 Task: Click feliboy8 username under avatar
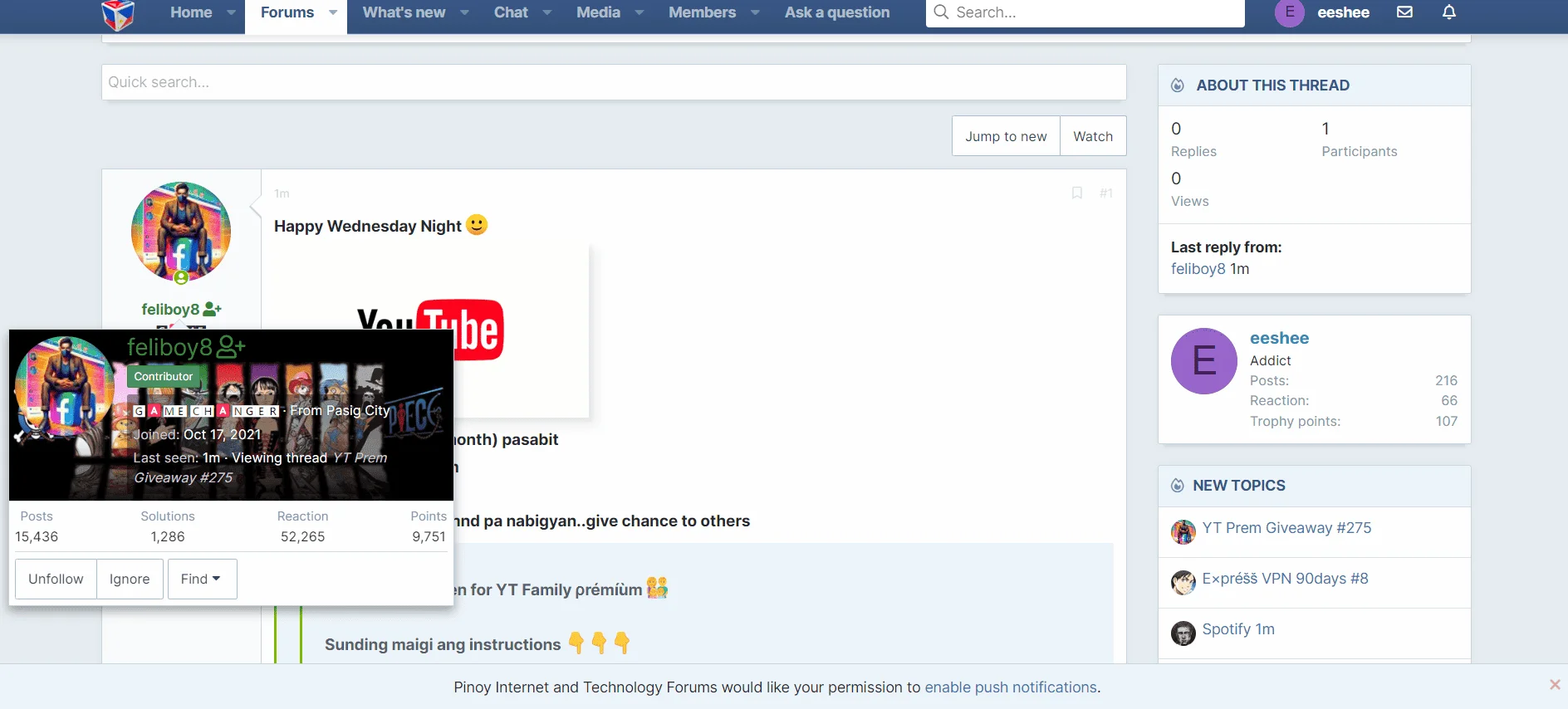(170, 309)
